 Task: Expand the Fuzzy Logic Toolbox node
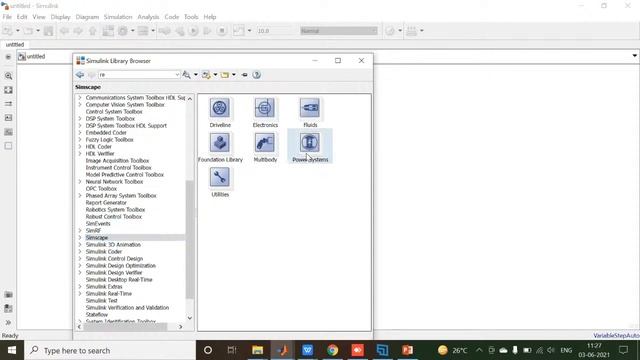pos(80,140)
